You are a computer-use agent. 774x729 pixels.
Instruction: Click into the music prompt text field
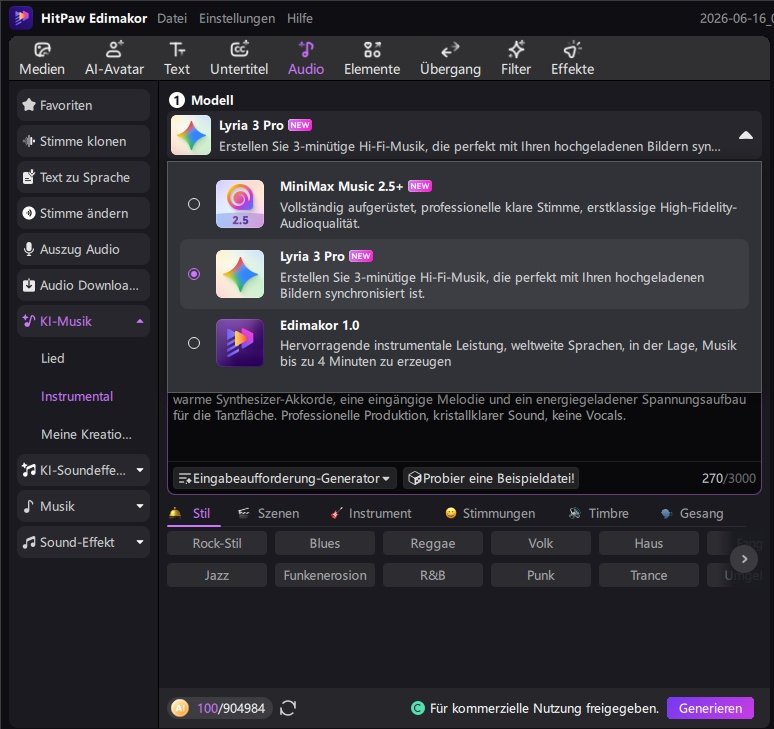coord(464,427)
